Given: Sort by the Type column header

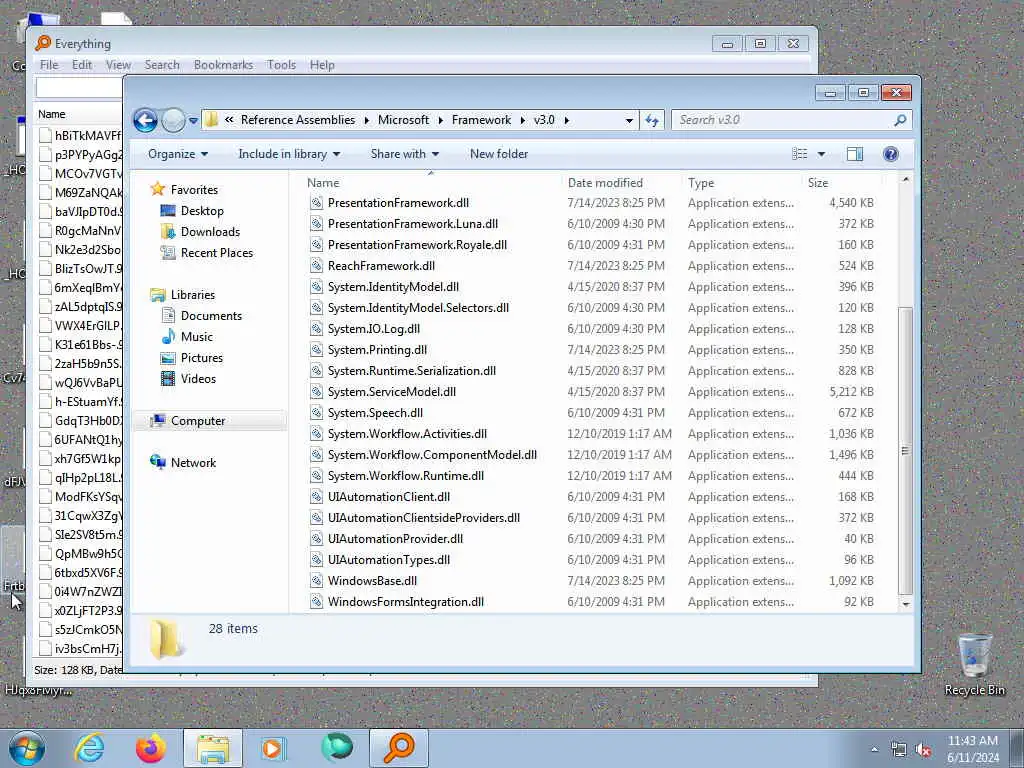Looking at the screenshot, I should (x=701, y=183).
